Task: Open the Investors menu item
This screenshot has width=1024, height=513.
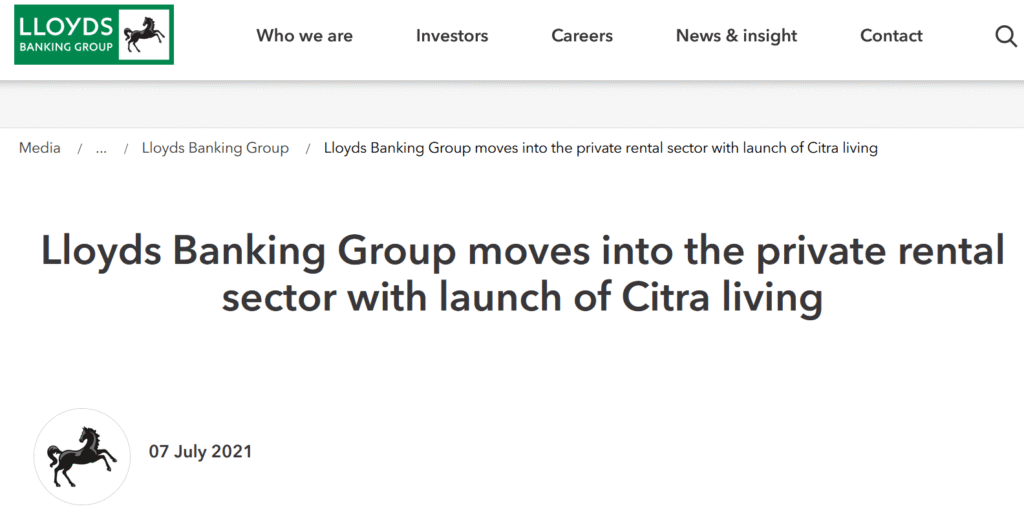Action: tap(452, 36)
